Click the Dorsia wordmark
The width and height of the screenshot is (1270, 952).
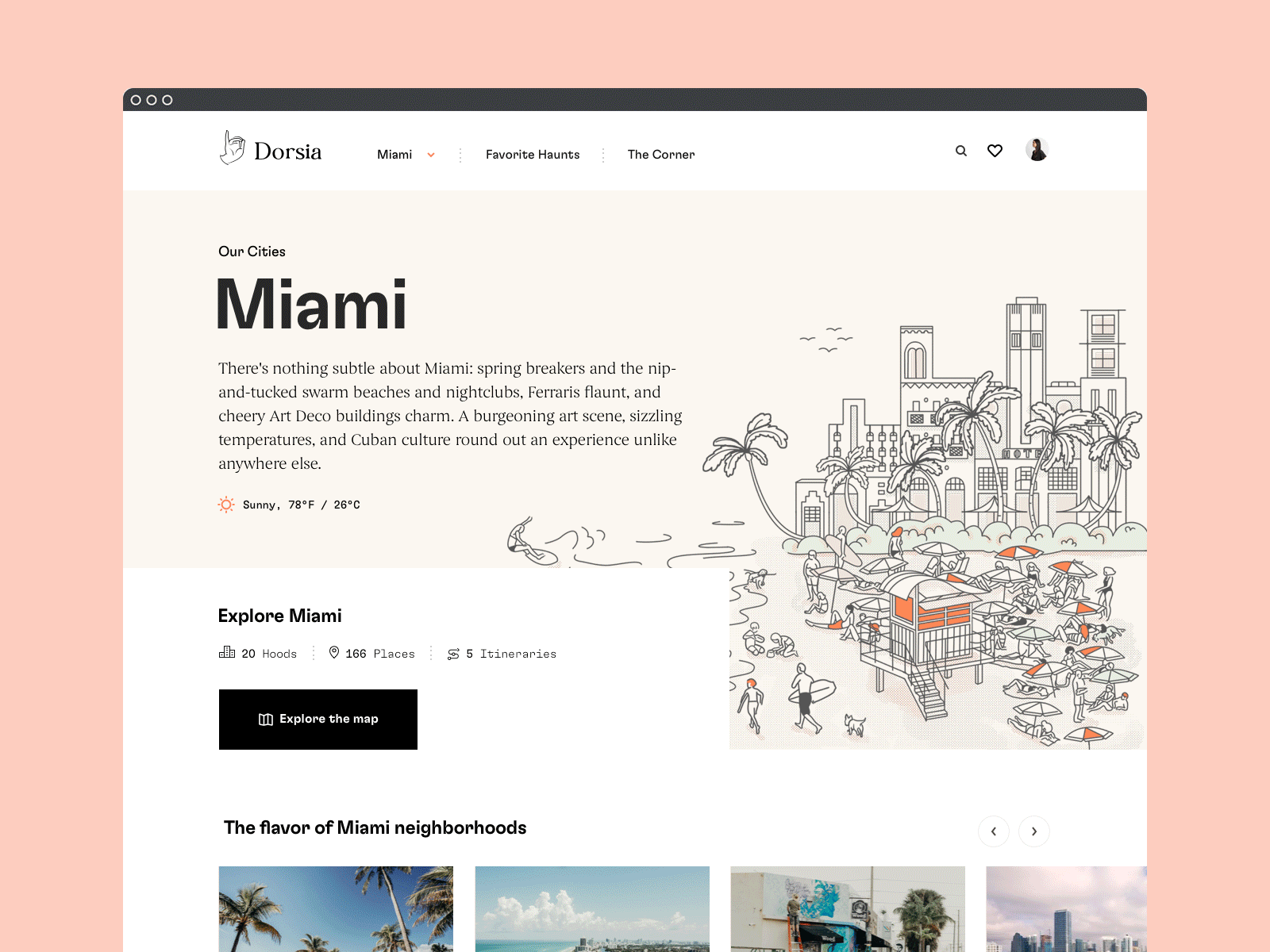(x=287, y=152)
